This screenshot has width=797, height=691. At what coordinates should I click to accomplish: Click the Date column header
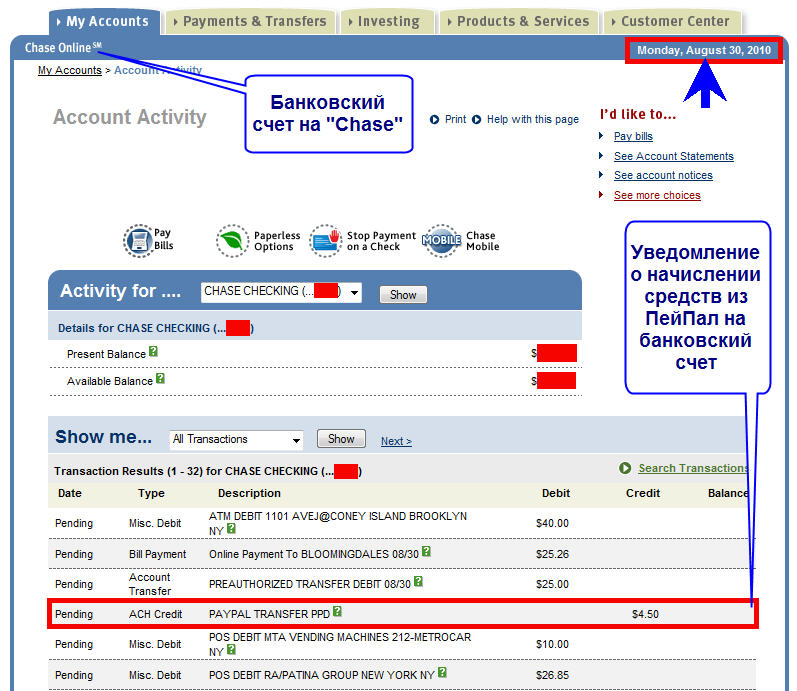pos(70,493)
